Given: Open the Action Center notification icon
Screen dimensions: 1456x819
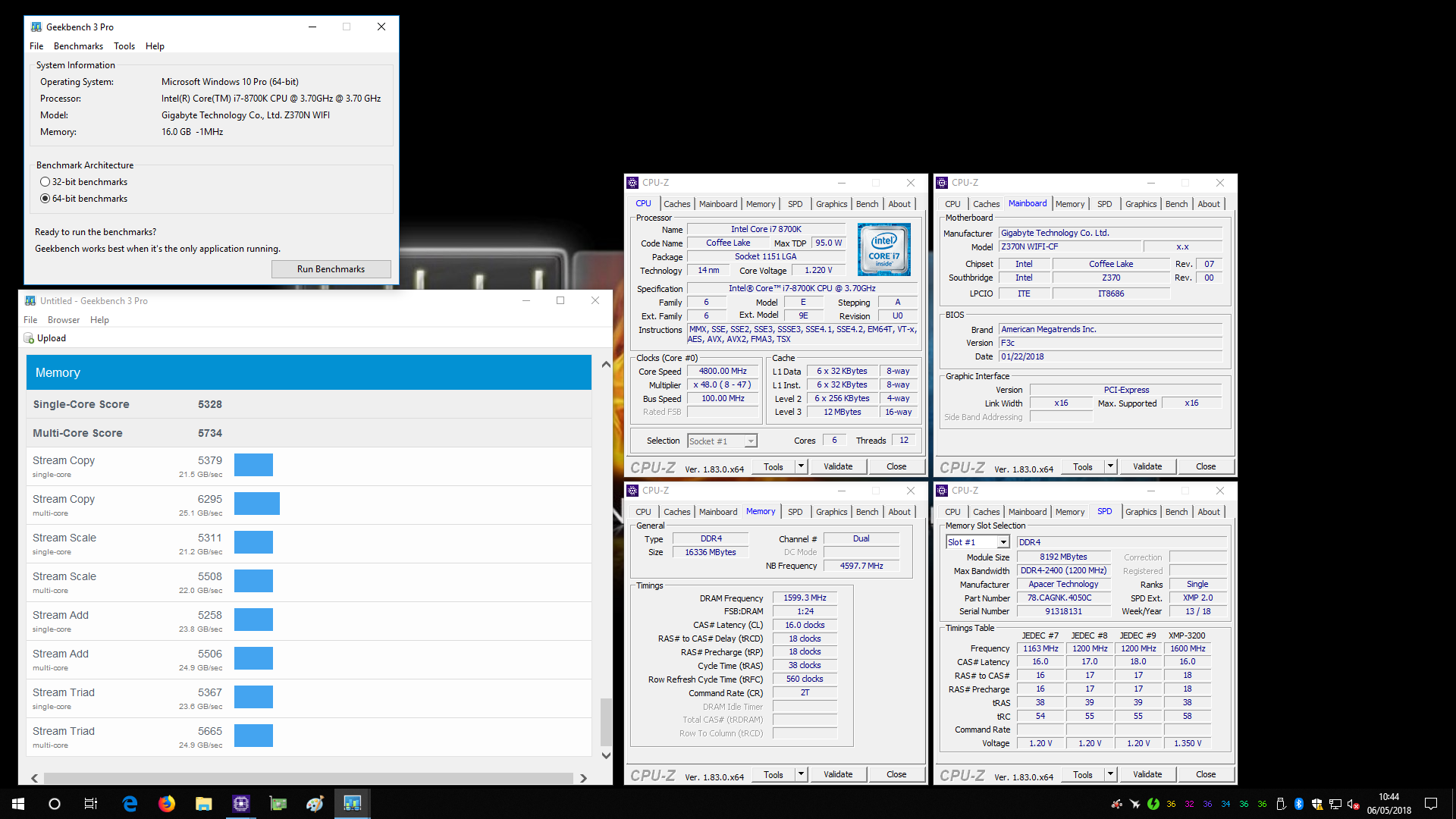Looking at the screenshot, I should point(1431,804).
